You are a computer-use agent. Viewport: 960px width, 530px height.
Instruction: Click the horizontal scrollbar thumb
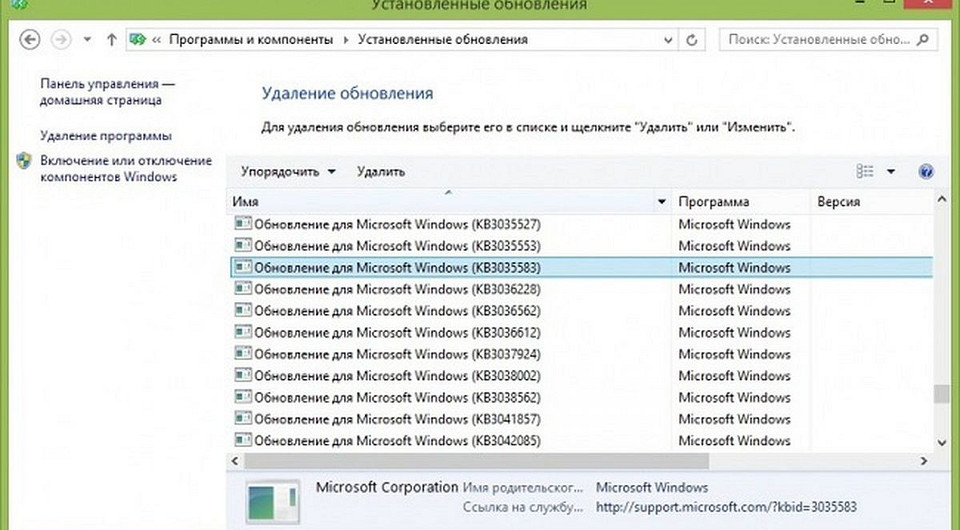point(476,460)
